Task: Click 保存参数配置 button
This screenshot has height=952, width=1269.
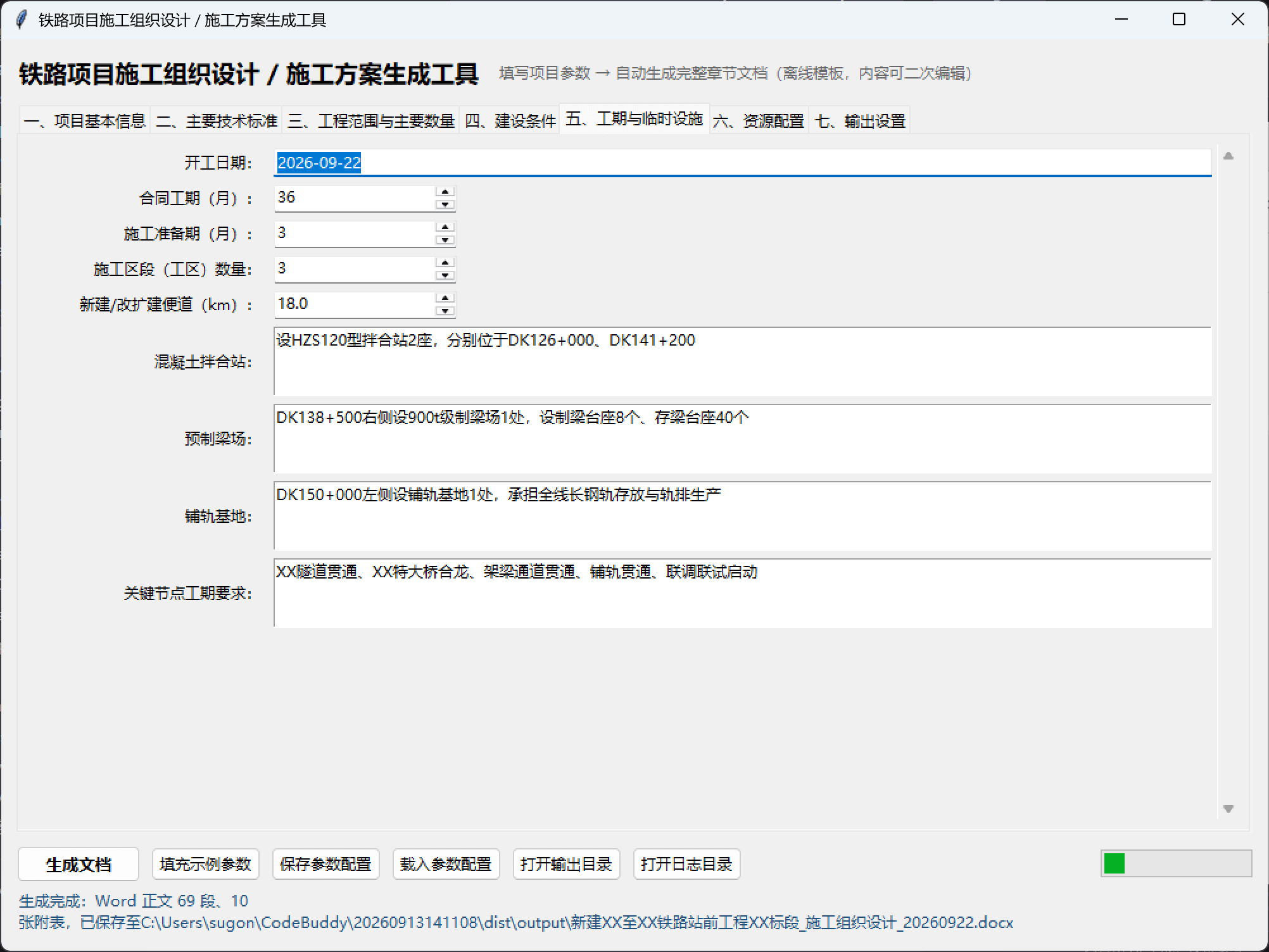Action: pyautogui.click(x=326, y=864)
